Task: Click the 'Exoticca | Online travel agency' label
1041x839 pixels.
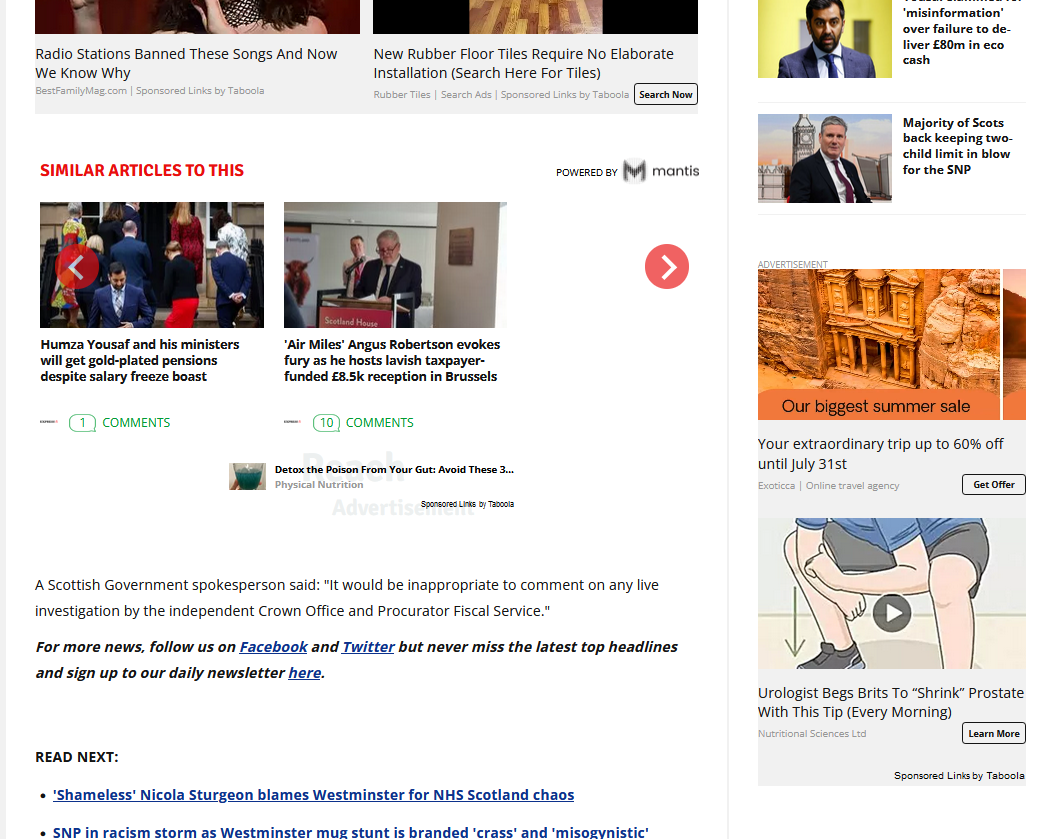Action: point(829,485)
